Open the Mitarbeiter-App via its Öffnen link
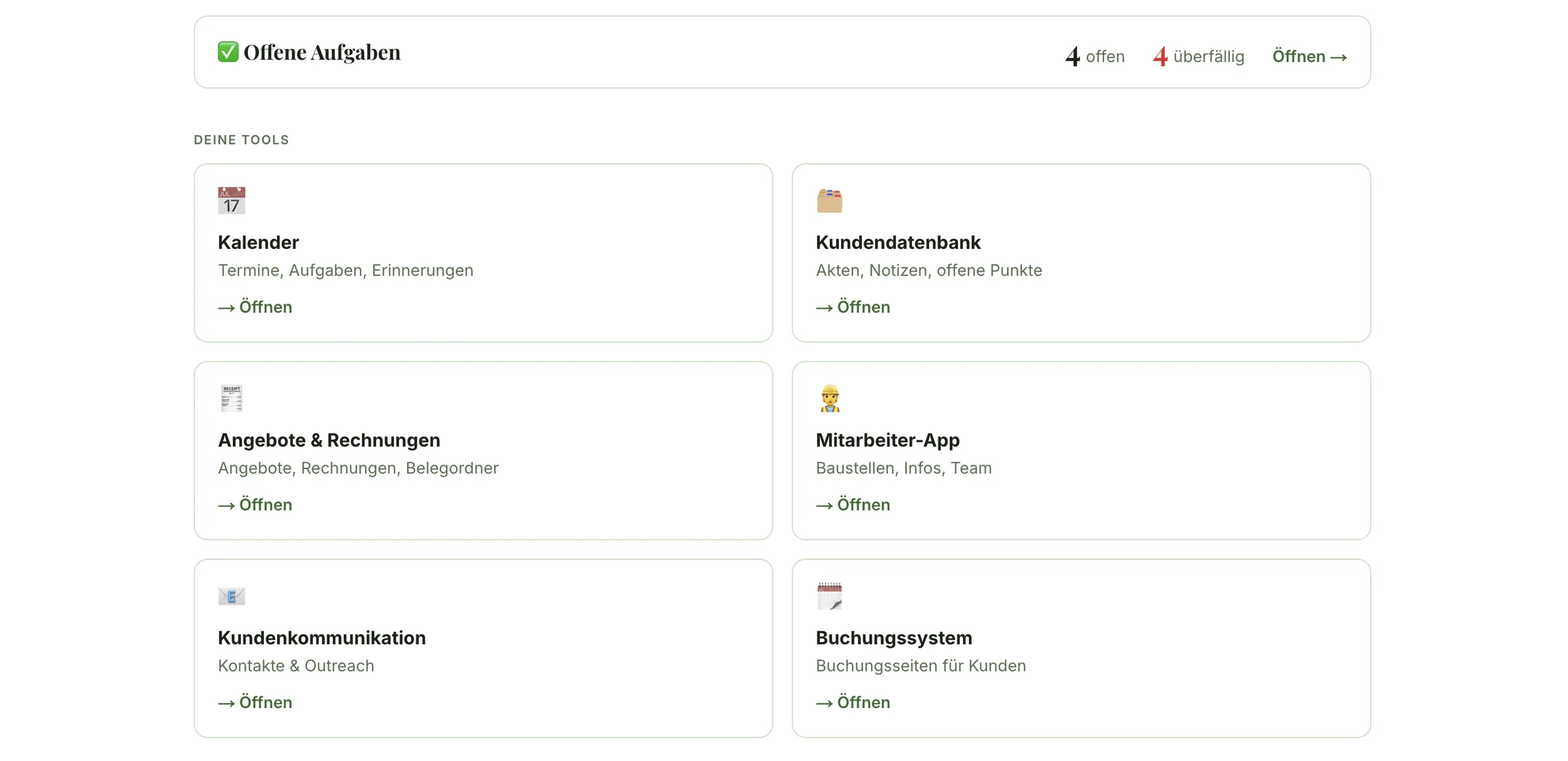 pyautogui.click(x=853, y=505)
